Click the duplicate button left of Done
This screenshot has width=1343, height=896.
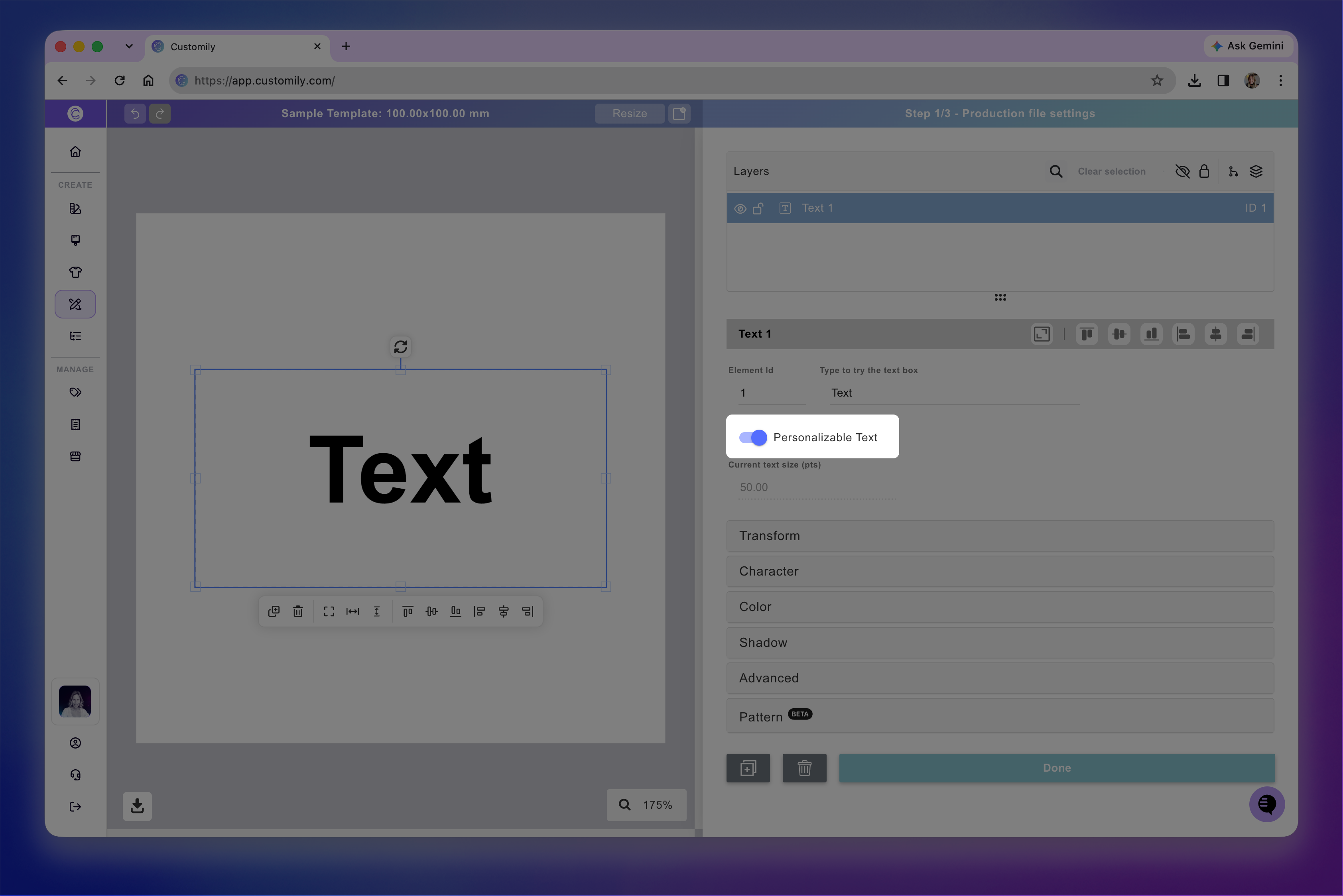click(748, 768)
